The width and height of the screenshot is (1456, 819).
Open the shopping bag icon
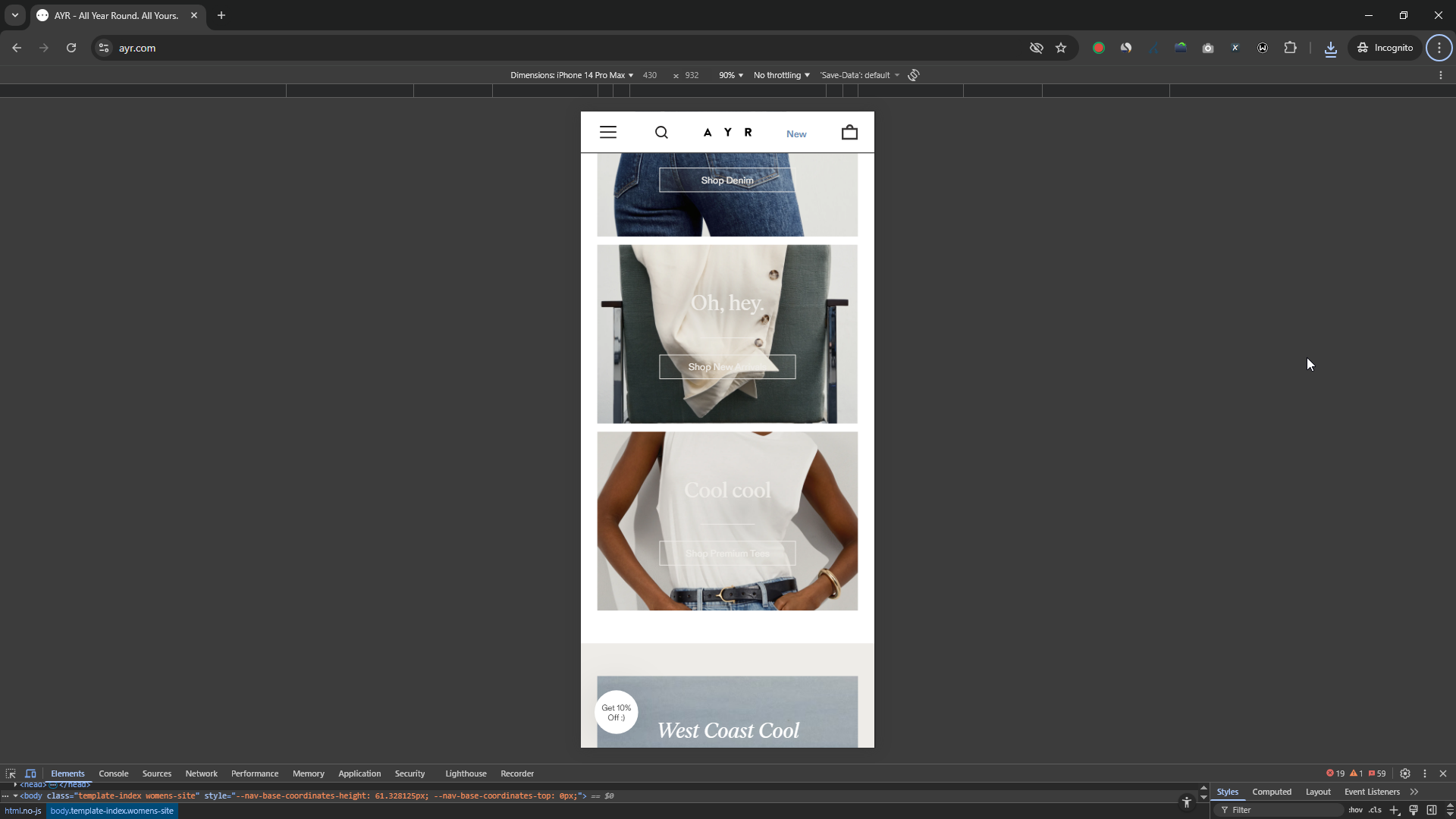pos(849,133)
